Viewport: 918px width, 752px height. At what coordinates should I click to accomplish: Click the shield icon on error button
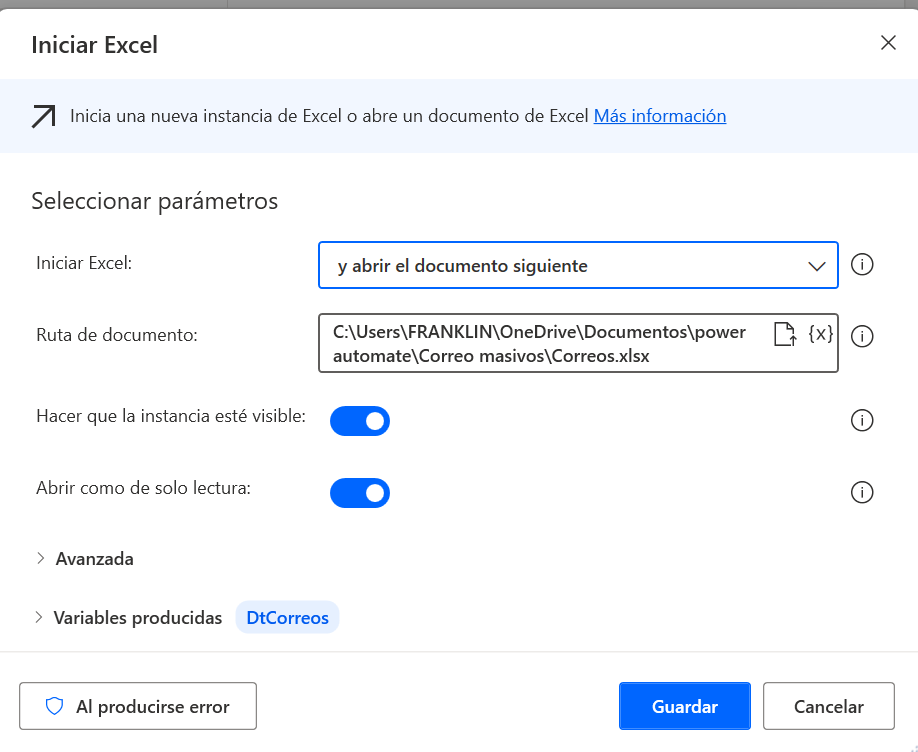[54, 706]
